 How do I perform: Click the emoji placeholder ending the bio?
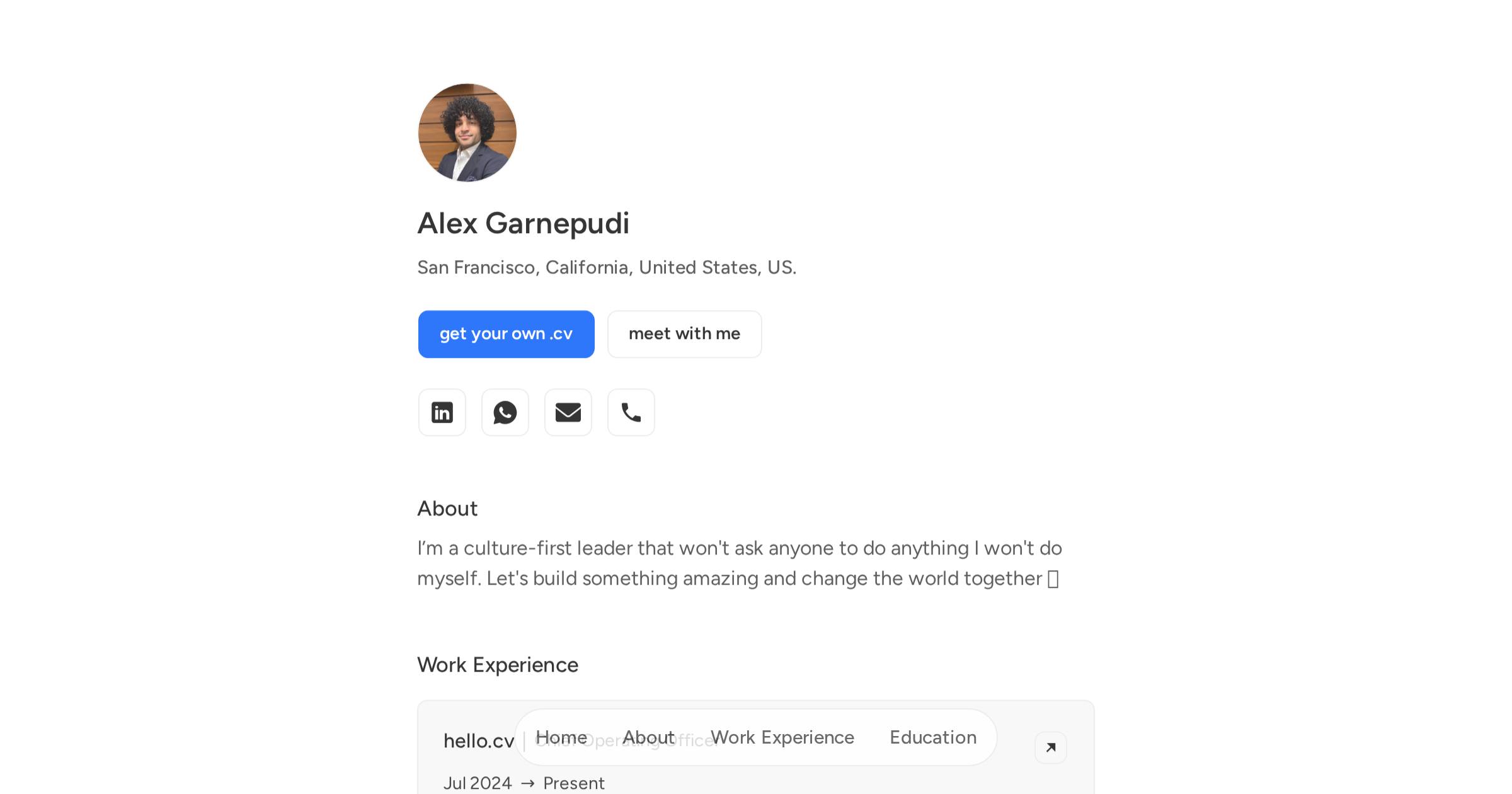tap(1053, 579)
